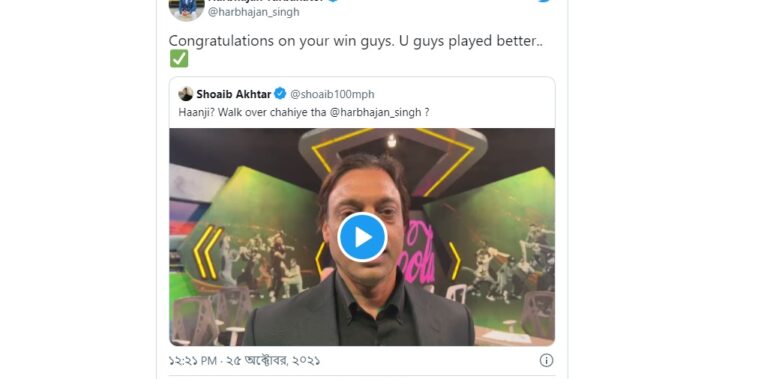758x379 pixels.
Task: Click the blue verified badge next to Shoaib Akhtar
Action: point(280,94)
